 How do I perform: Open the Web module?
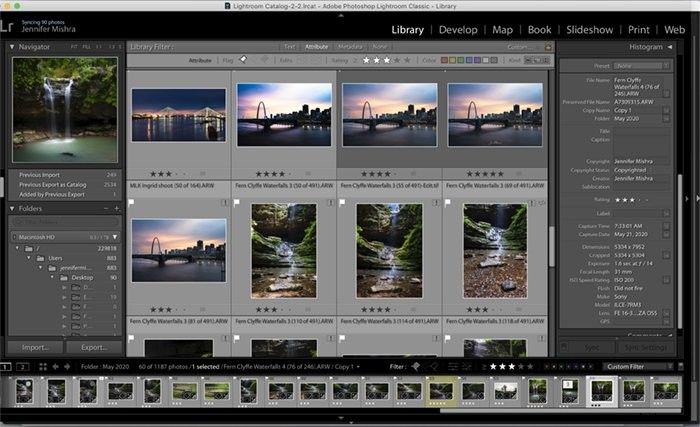pyautogui.click(x=674, y=30)
